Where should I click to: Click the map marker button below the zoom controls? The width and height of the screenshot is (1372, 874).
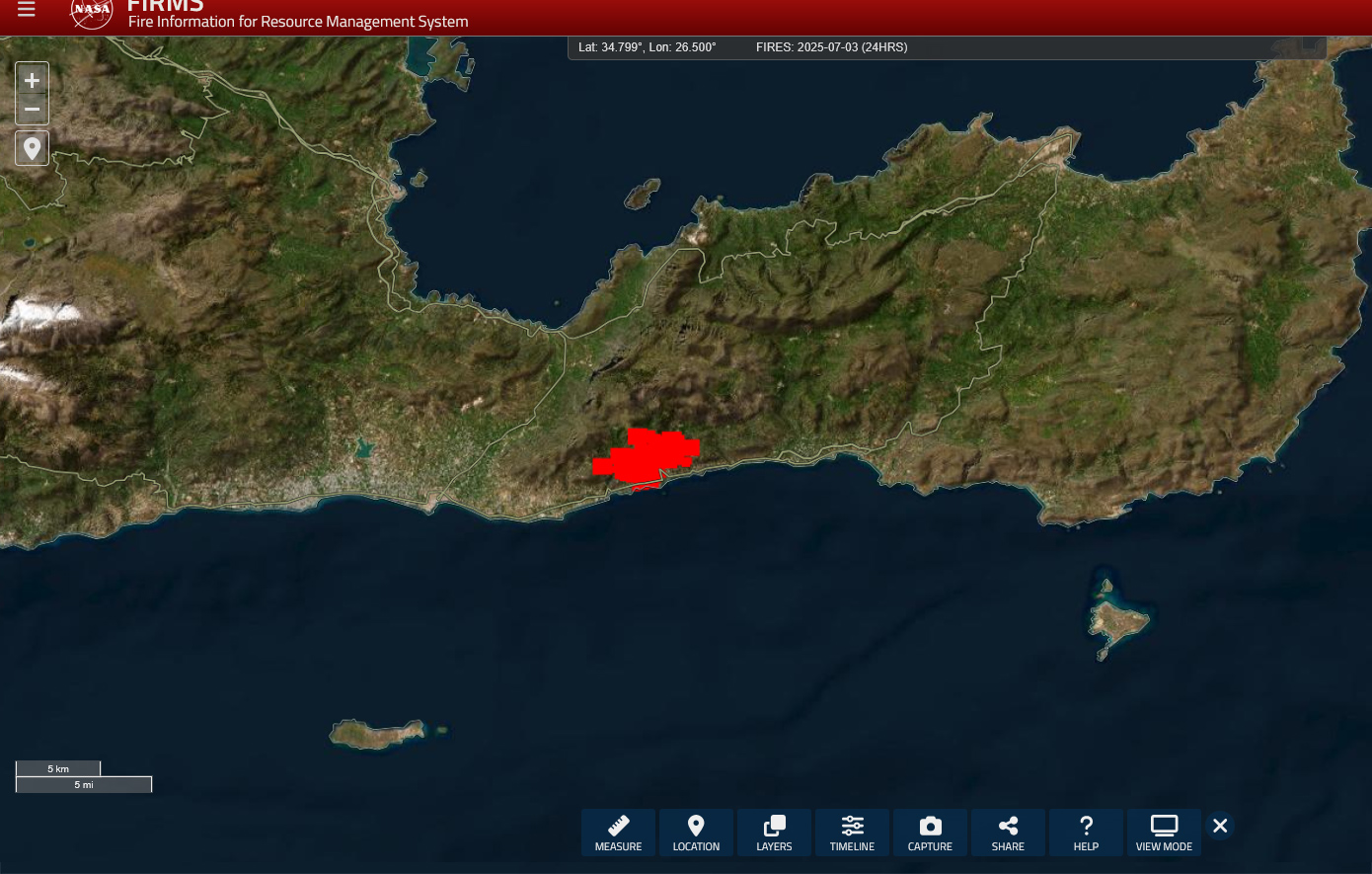pyautogui.click(x=32, y=148)
